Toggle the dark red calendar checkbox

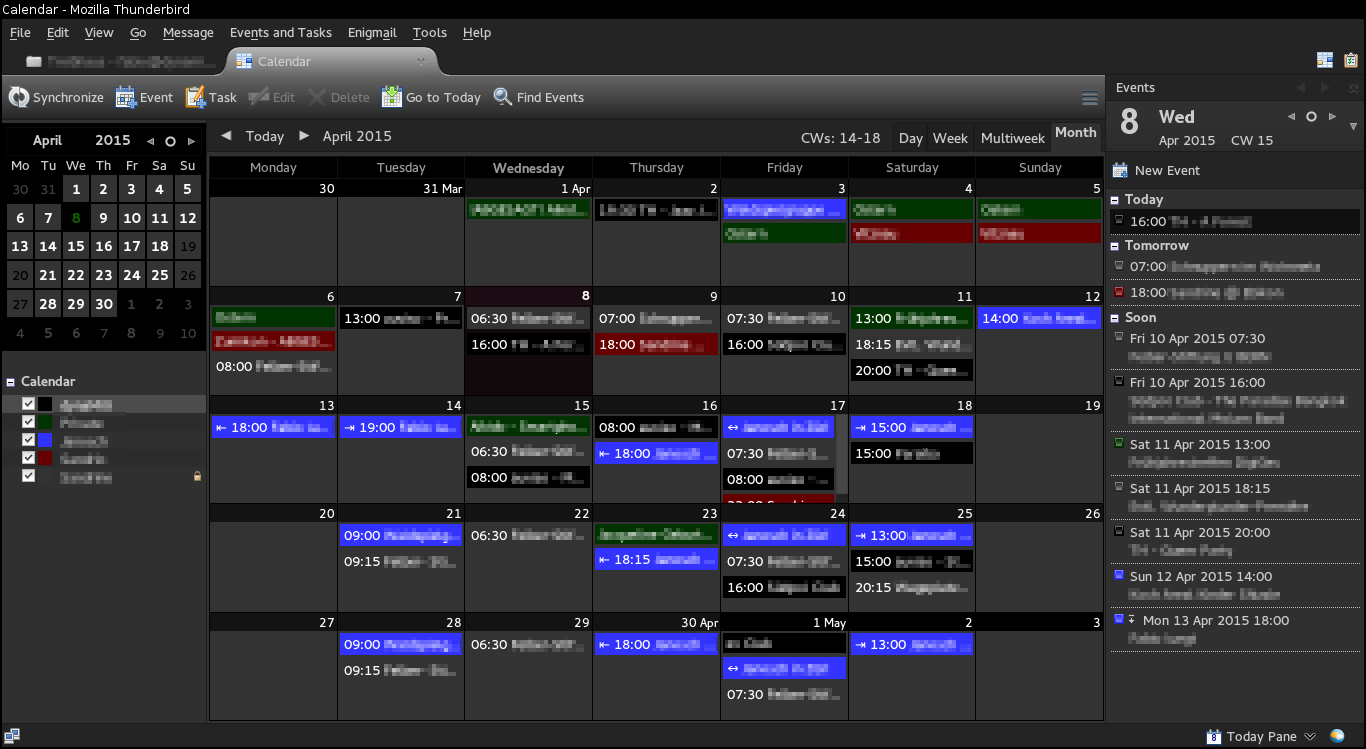coord(28,458)
